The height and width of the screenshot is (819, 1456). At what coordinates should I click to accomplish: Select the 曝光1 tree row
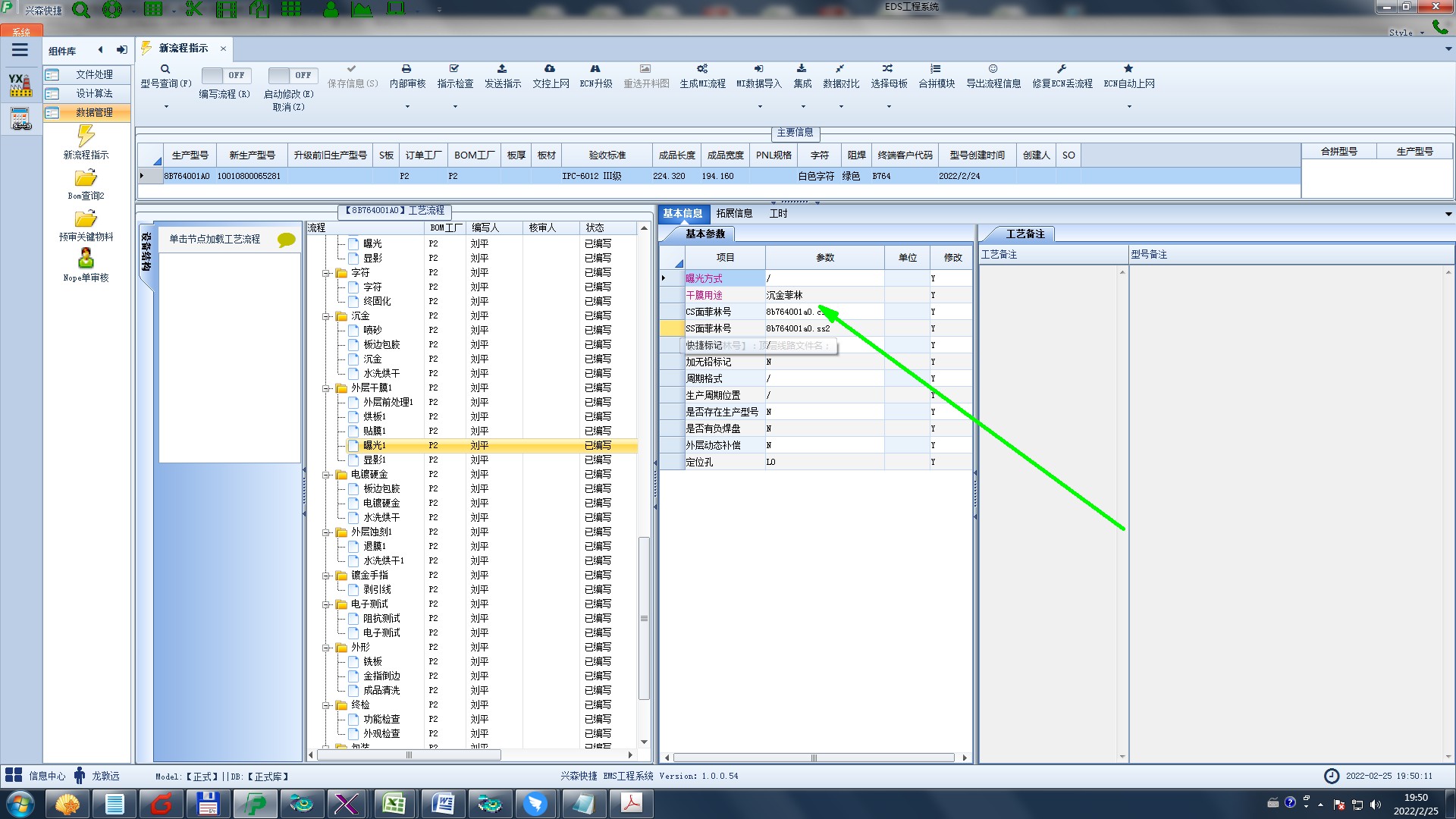click(491, 445)
